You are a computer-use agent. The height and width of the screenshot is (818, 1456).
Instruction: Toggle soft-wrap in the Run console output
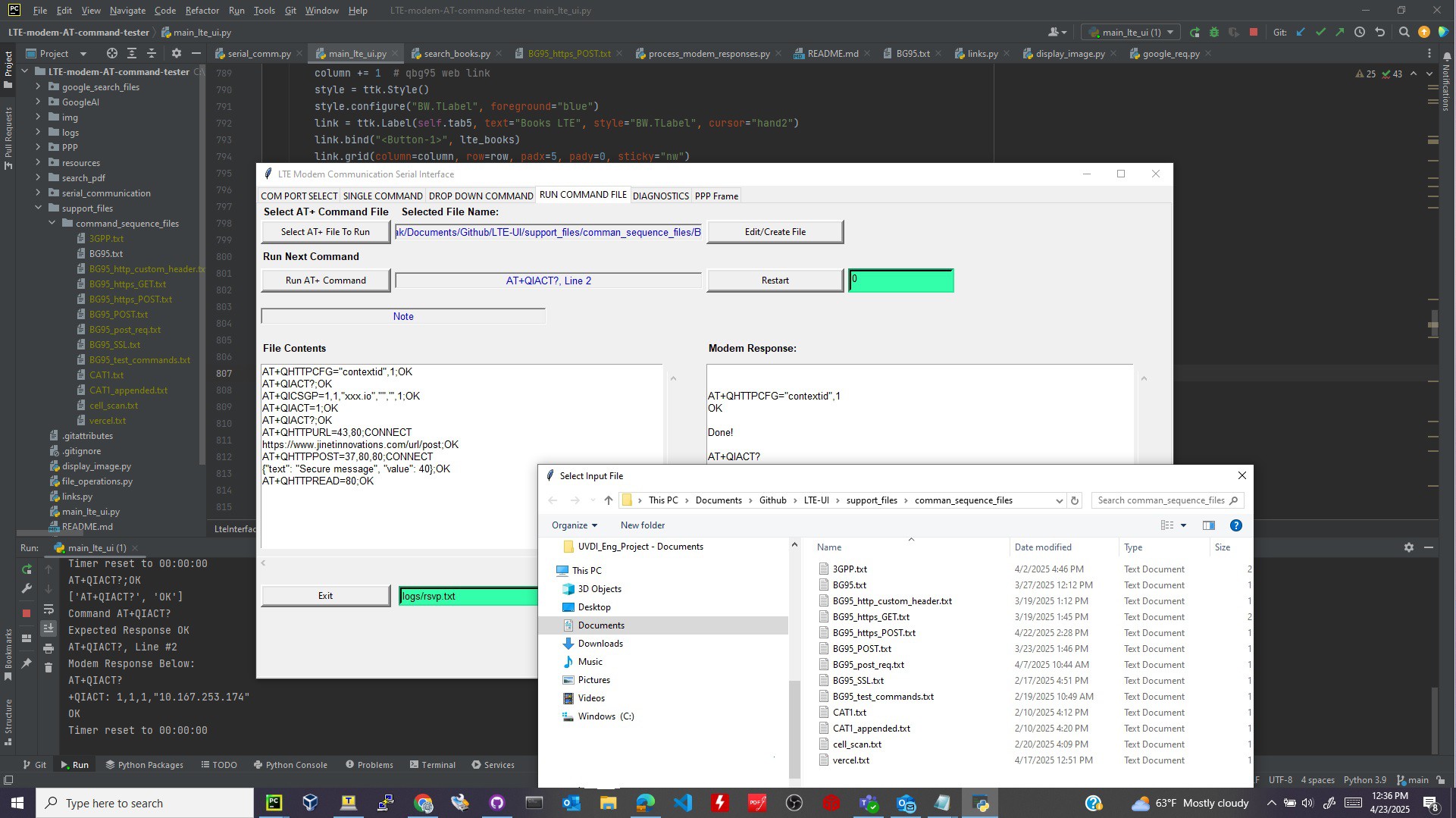[48, 609]
